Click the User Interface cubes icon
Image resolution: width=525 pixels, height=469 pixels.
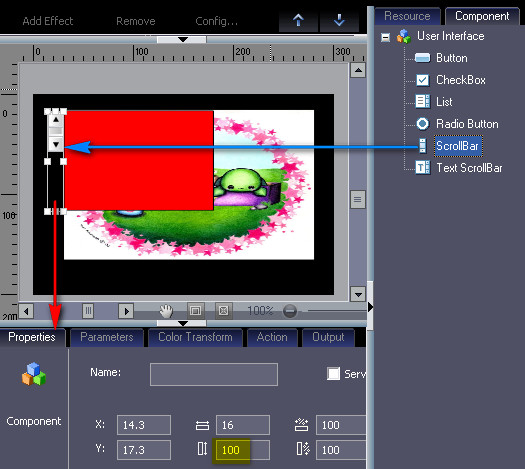(403, 36)
